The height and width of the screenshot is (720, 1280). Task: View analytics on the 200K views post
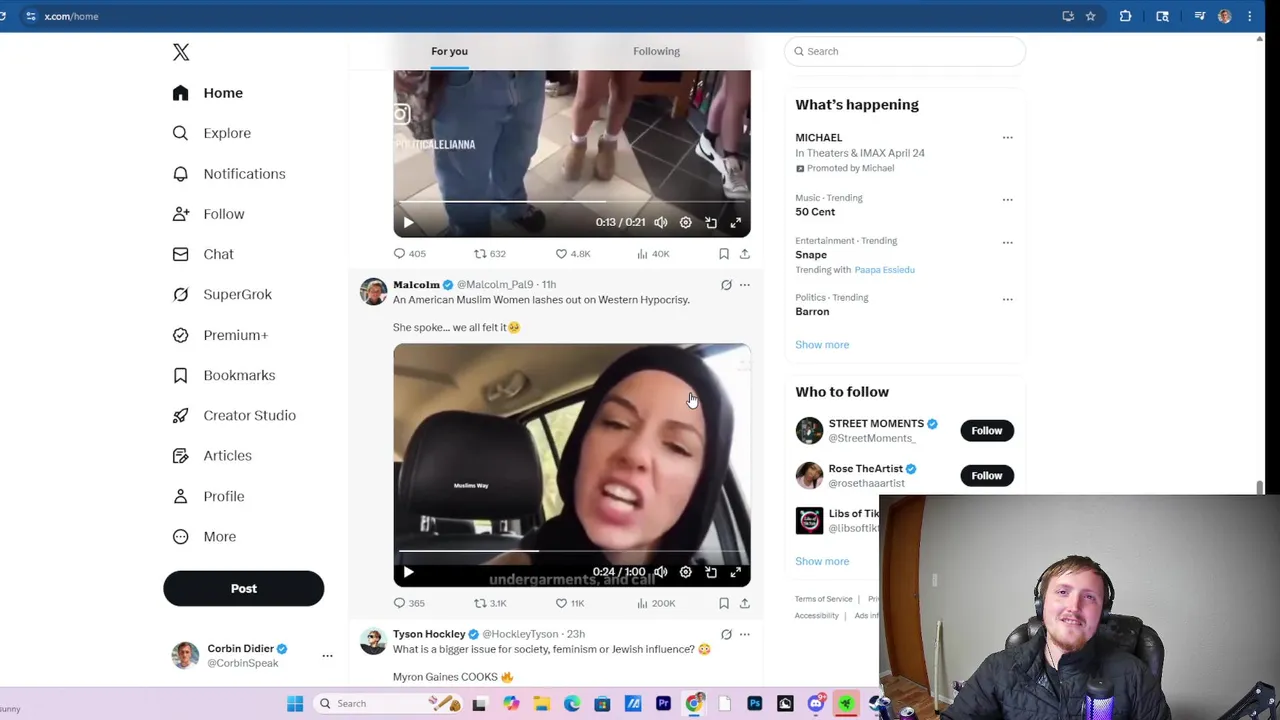point(656,603)
